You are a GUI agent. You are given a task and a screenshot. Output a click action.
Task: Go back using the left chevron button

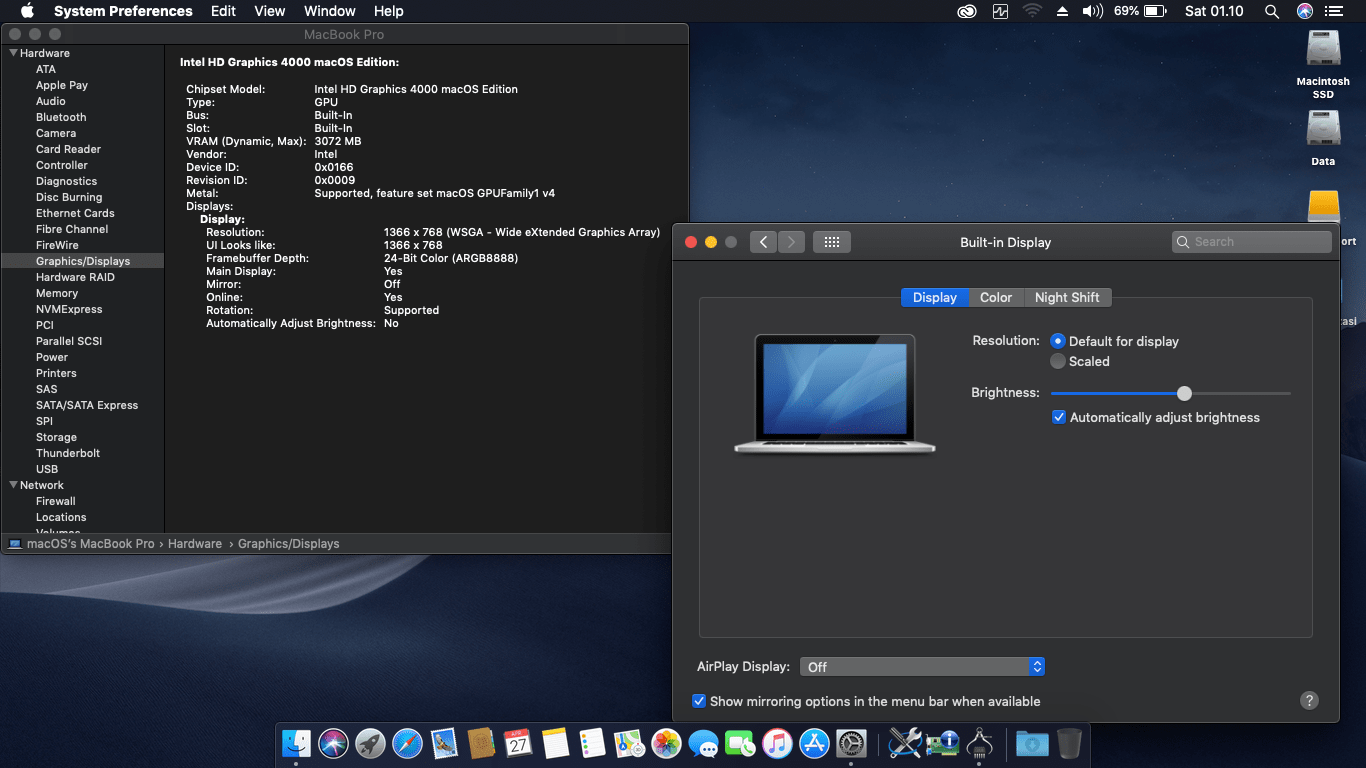click(763, 242)
